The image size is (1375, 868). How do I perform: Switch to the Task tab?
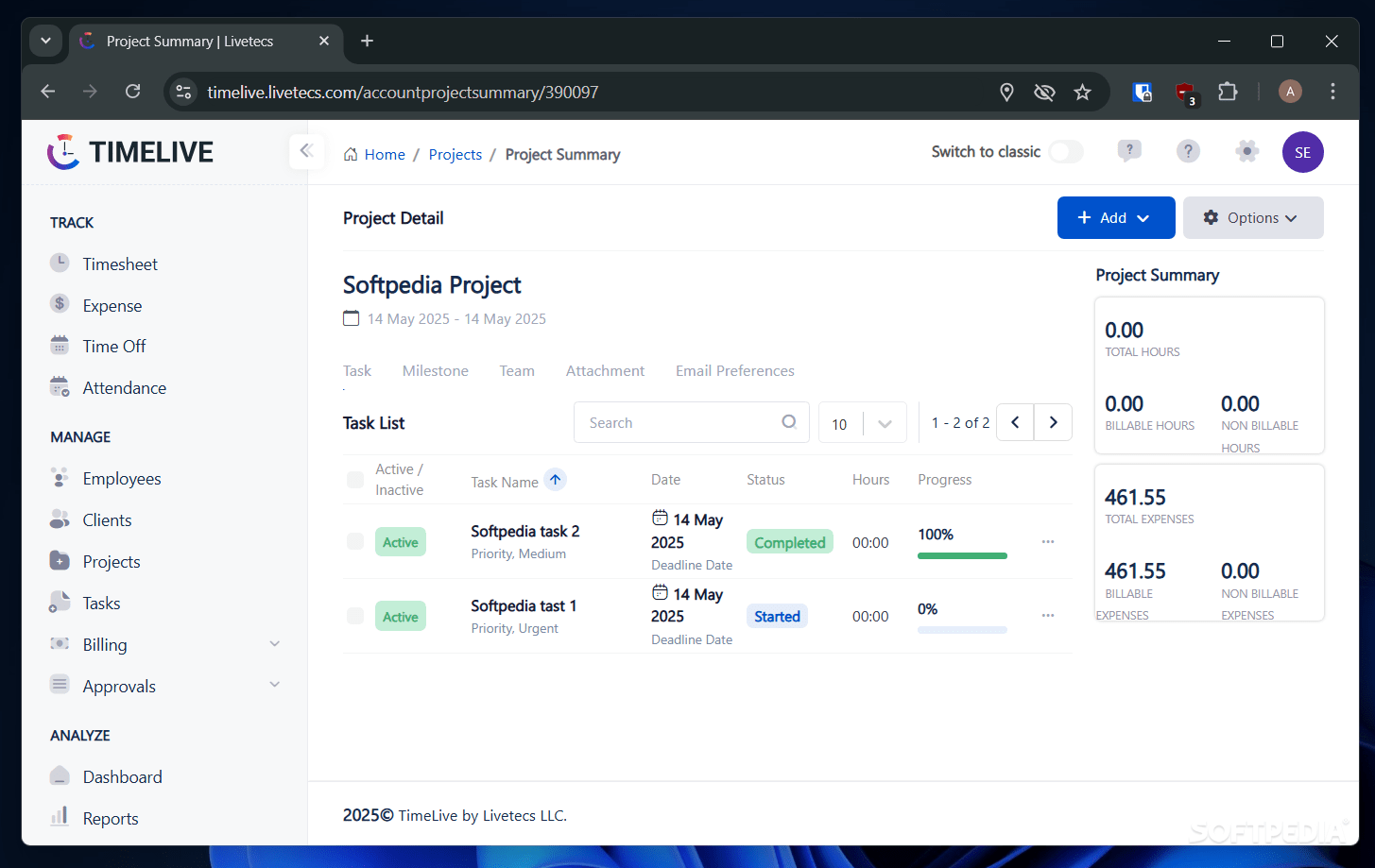tap(357, 370)
